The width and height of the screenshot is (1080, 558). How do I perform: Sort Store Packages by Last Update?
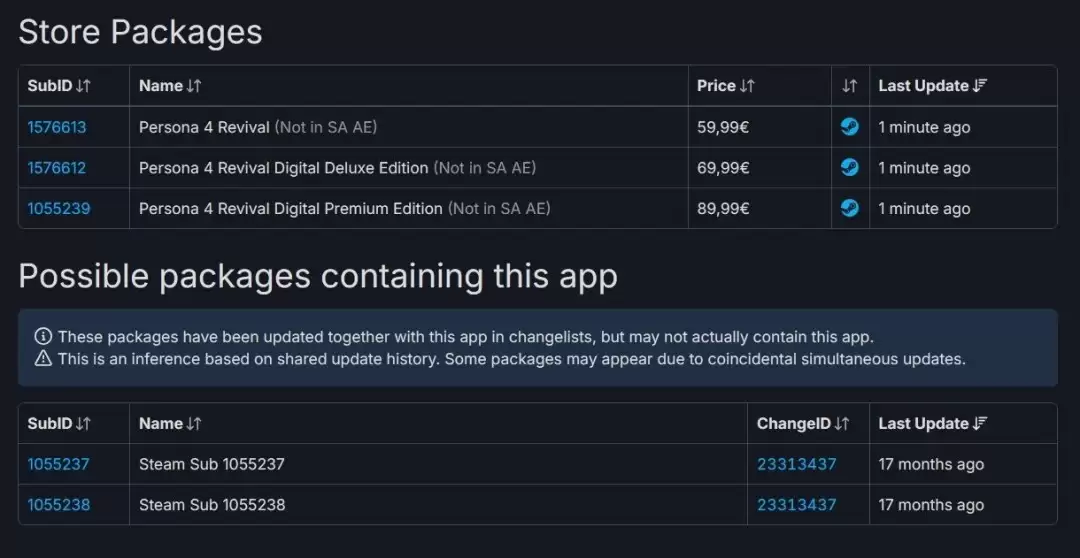coord(932,86)
